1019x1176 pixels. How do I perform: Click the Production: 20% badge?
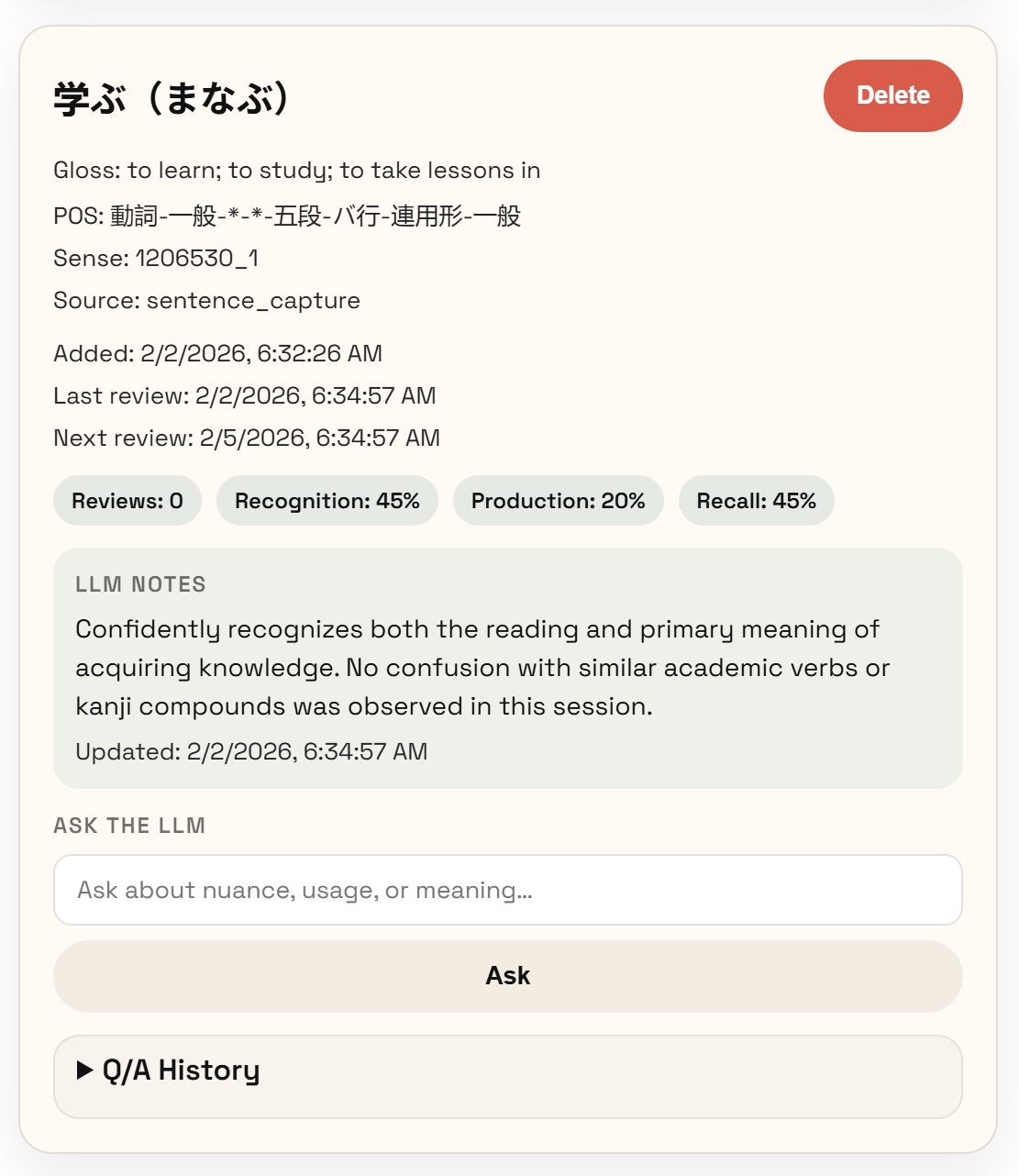pyautogui.click(x=558, y=500)
